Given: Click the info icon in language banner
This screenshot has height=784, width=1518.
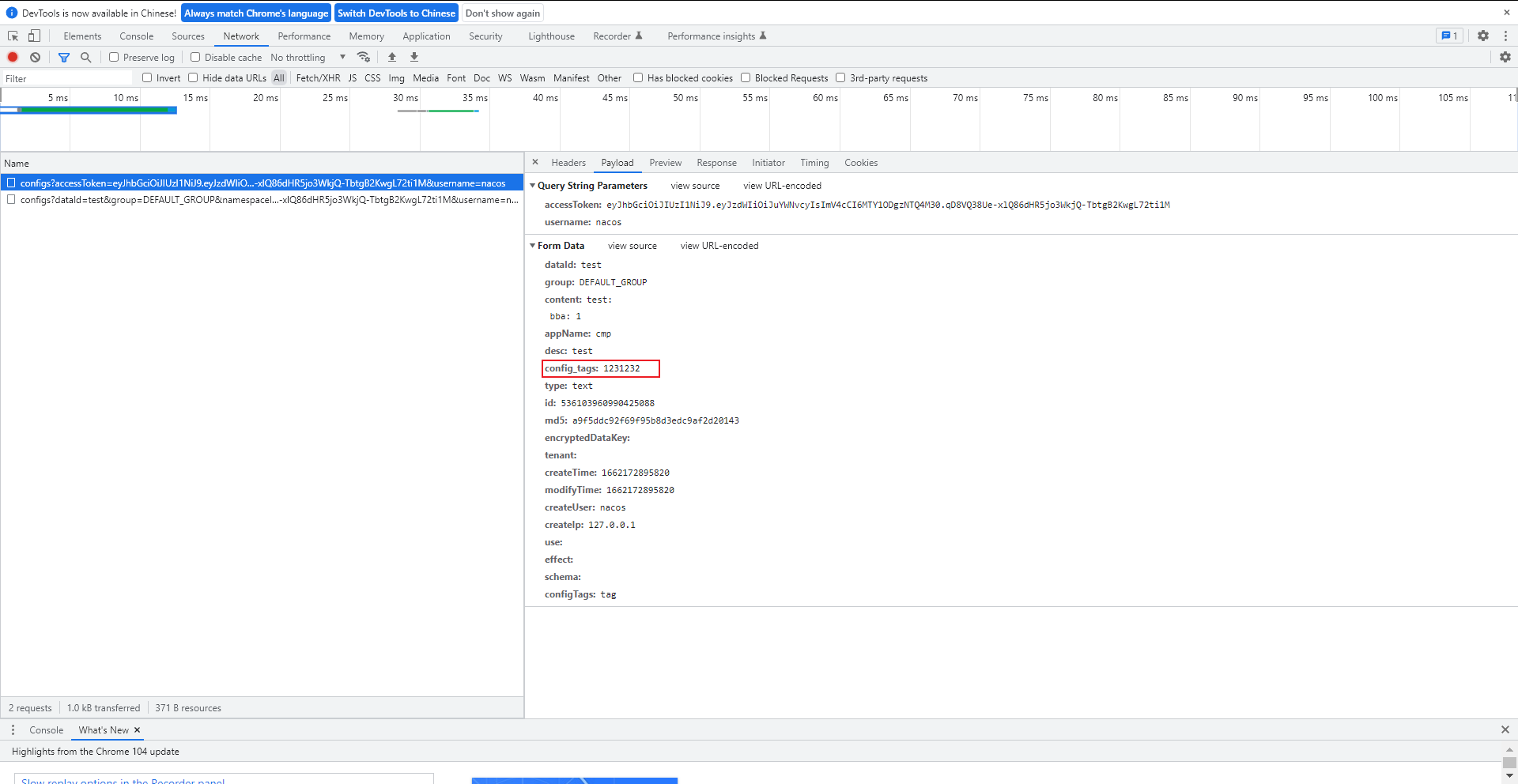Looking at the screenshot, I should point(11,13).
